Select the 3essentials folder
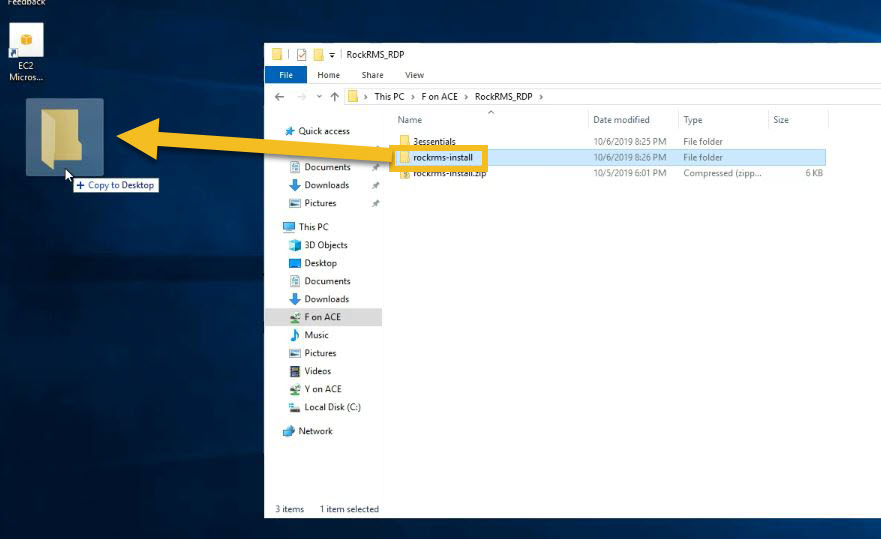This screenshot has width=881, height=539. coord(434,141)
